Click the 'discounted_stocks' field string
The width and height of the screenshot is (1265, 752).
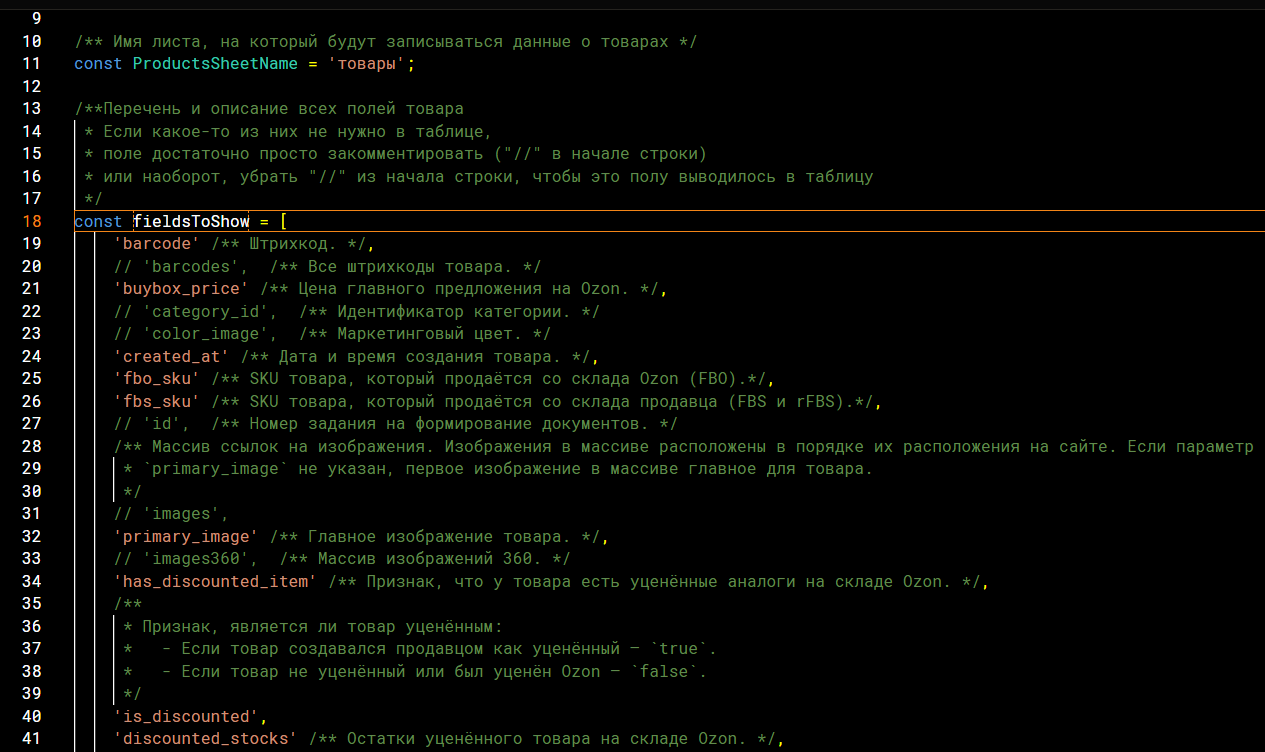pos(205,739)
